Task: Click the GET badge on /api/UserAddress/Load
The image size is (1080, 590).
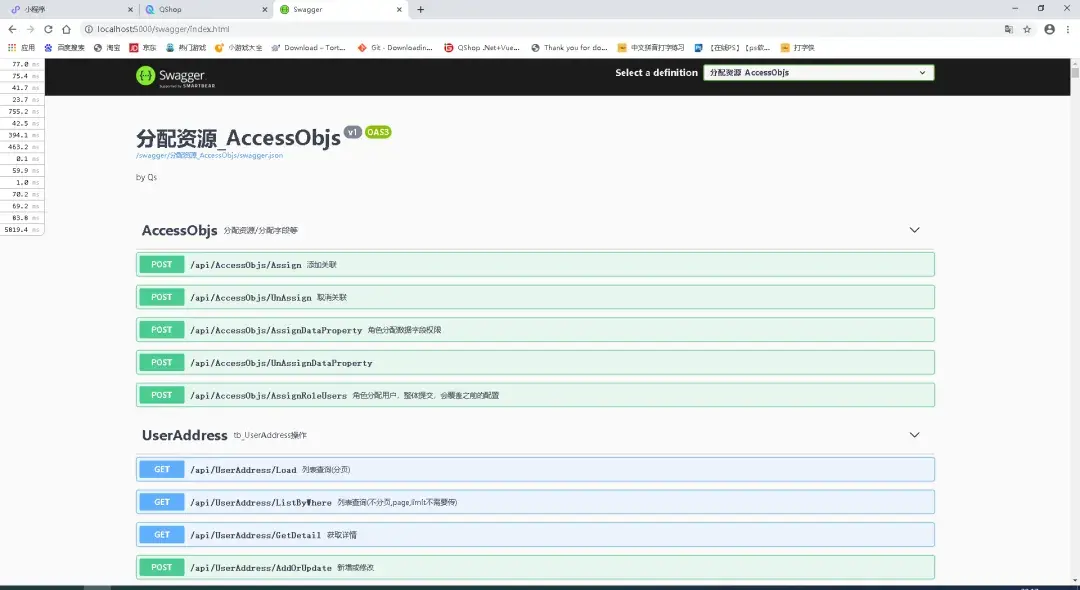Action: [x=161, y=468]
